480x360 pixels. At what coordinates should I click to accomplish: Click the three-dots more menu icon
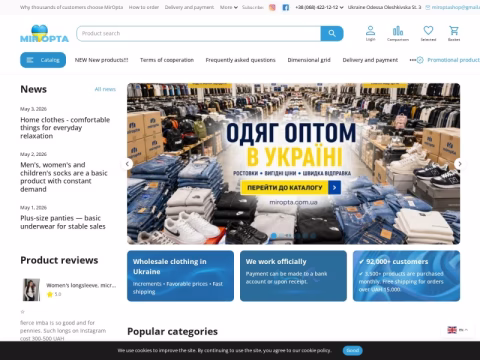point(413,60)
